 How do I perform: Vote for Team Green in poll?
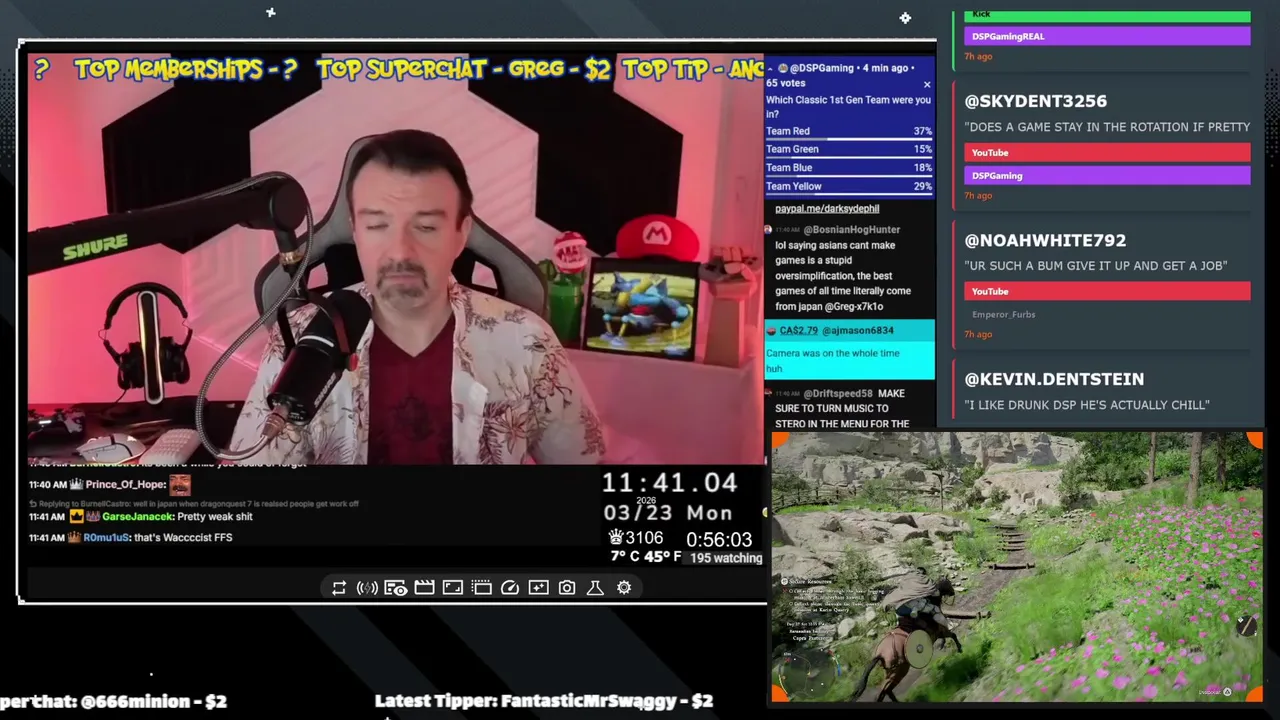(x=849, y=149)
